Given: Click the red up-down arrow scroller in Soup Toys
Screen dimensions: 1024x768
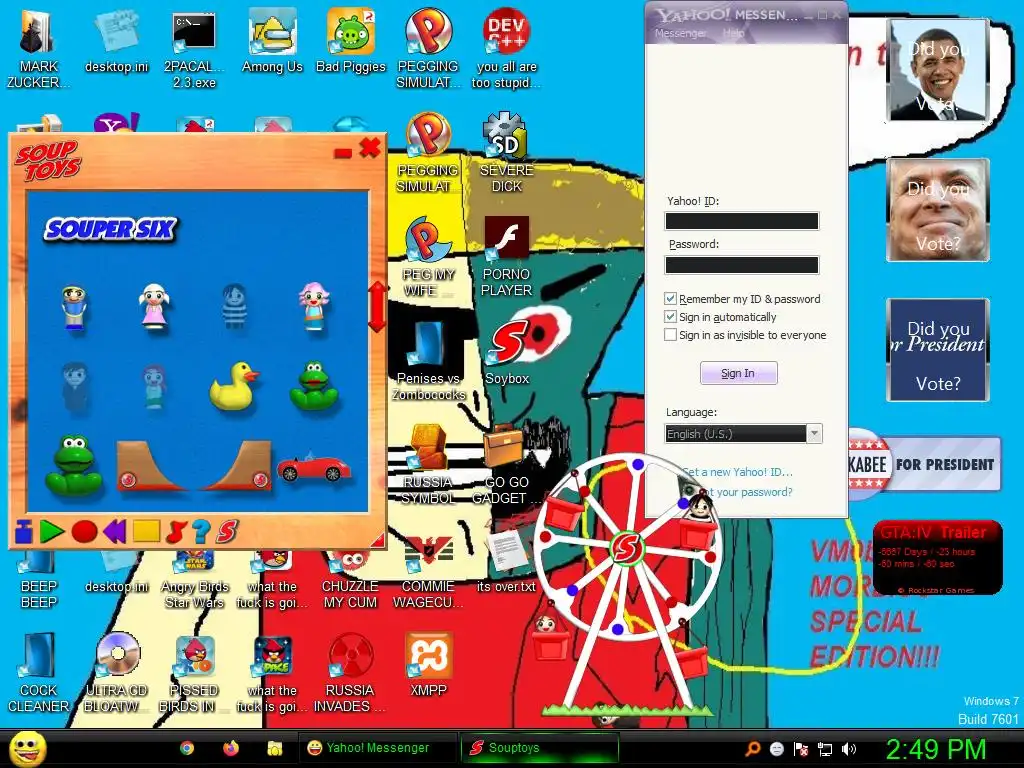Looking at the screenshot, I should point(377,306).
